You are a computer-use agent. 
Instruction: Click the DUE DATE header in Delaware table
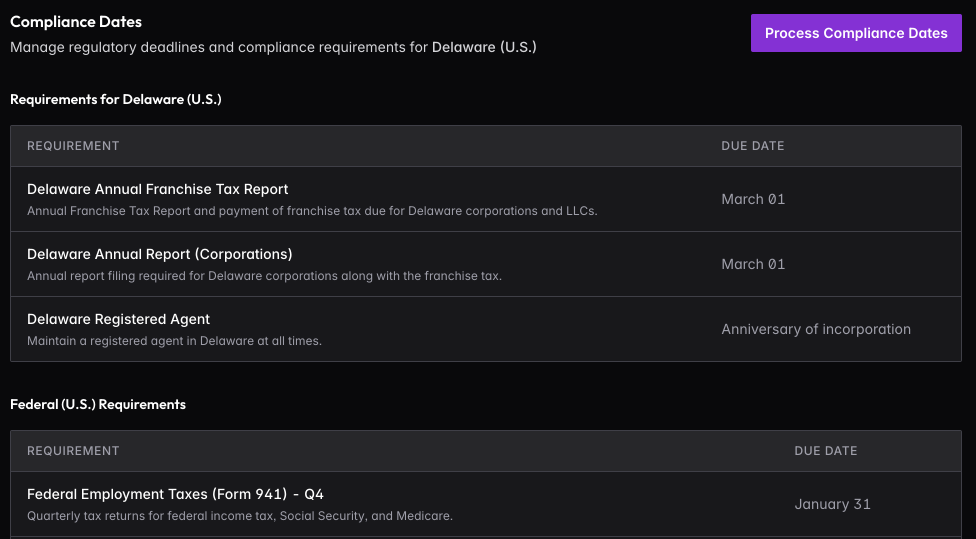coord(752,146)
